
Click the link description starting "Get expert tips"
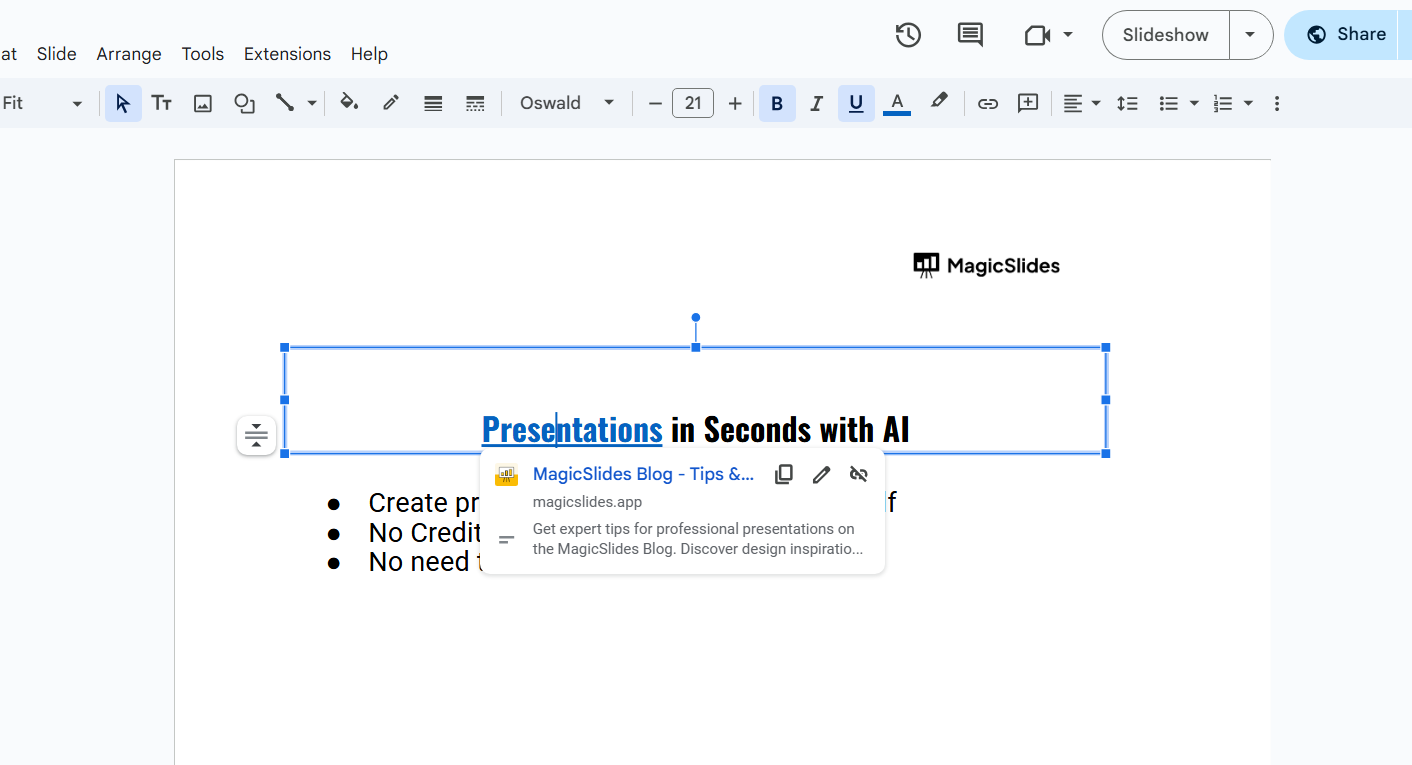[x=698, y=539]
